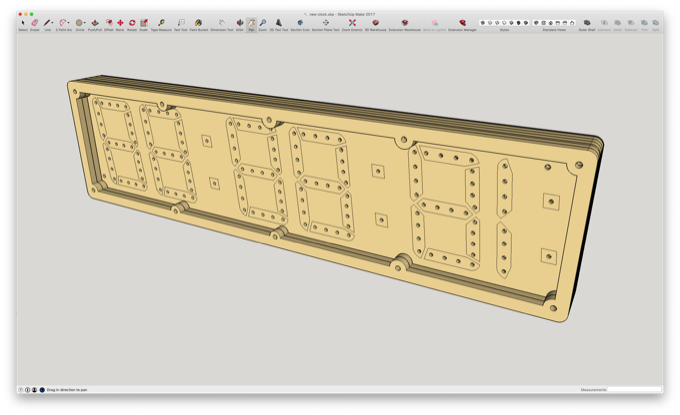Select the last Styles display button
Screen dimensions: 680x415
[x=526, y=23]
